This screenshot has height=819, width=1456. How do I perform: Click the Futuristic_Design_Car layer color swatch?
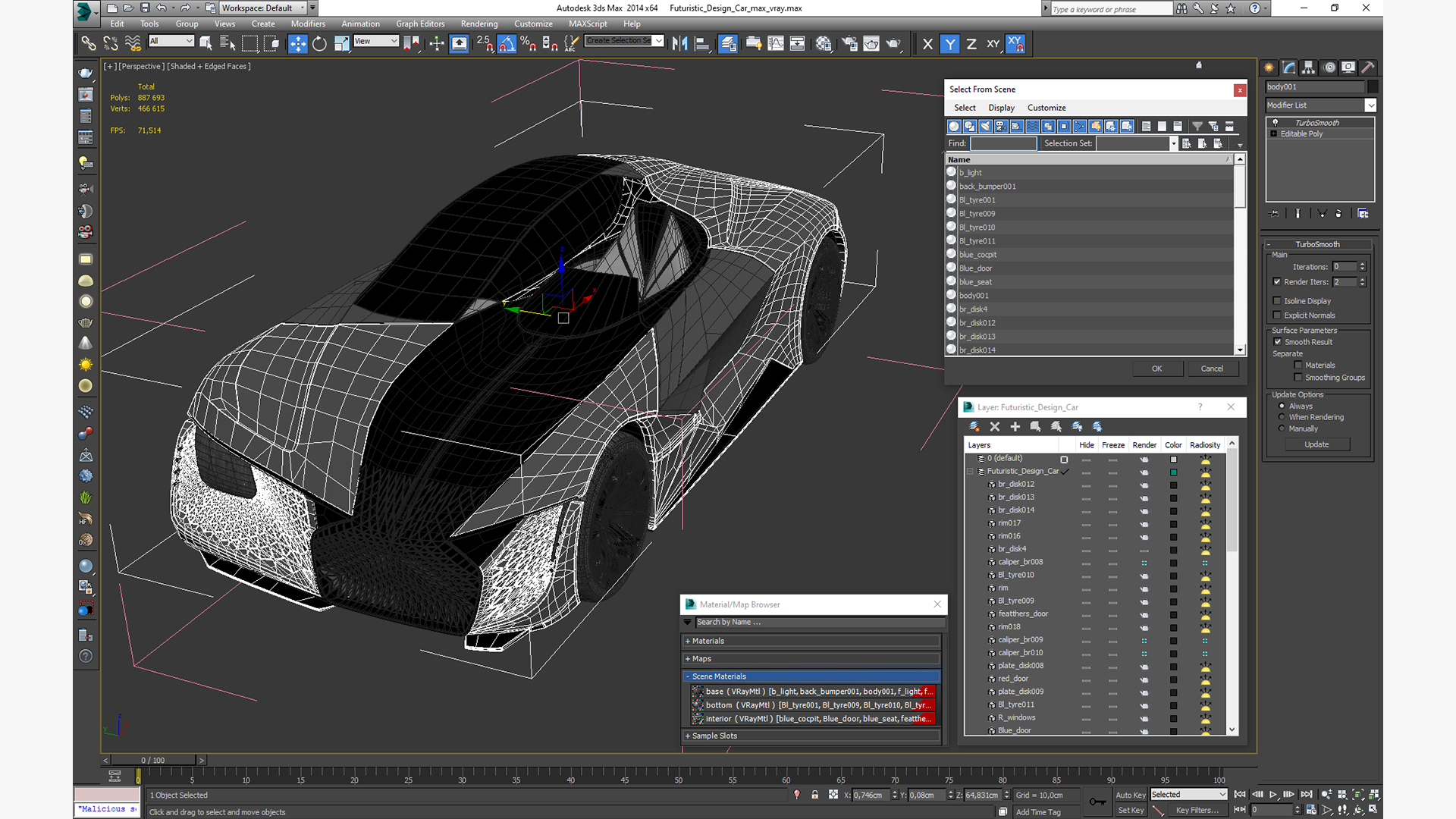1173,472
